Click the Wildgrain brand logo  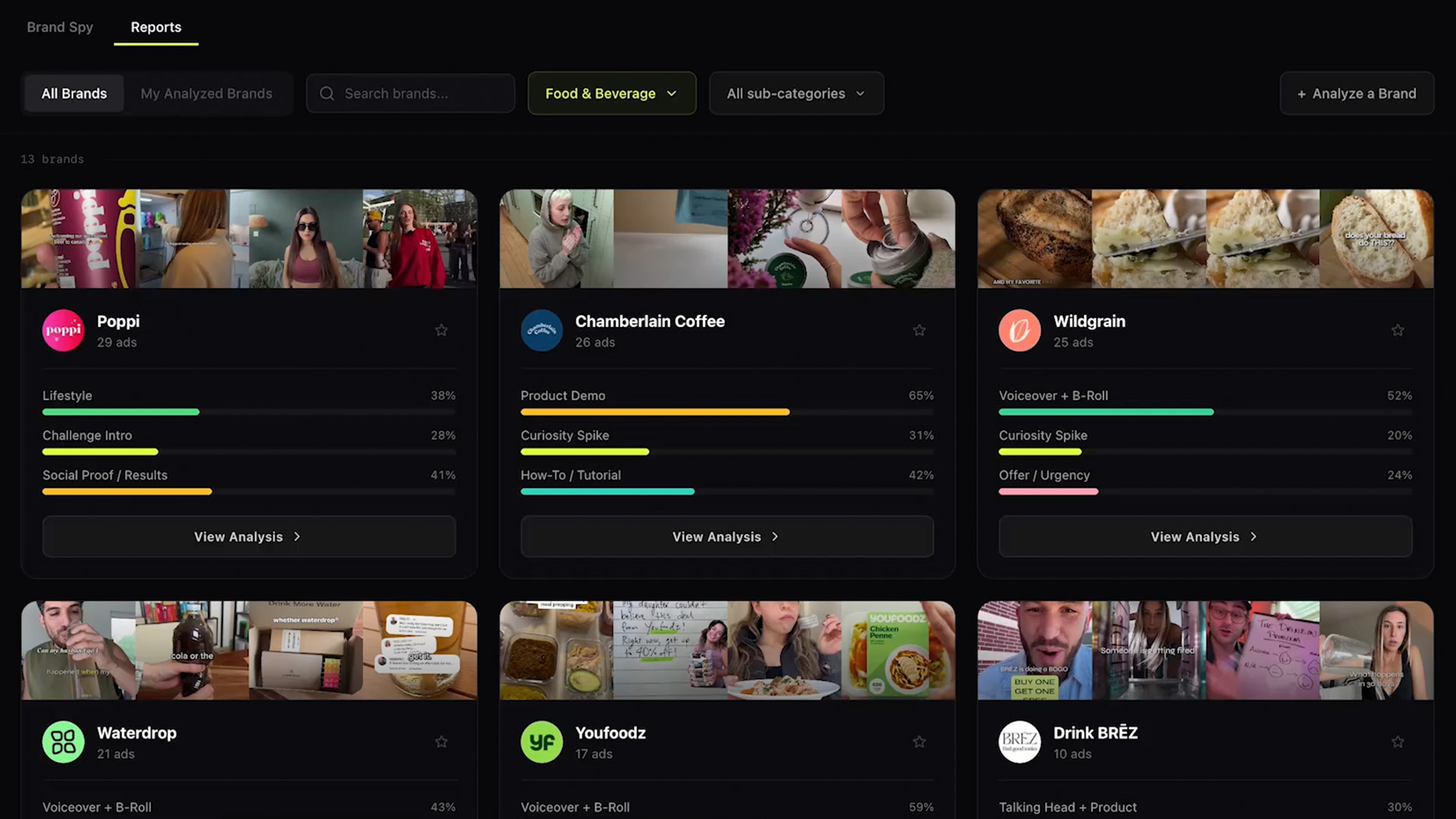click(1019, 330)
